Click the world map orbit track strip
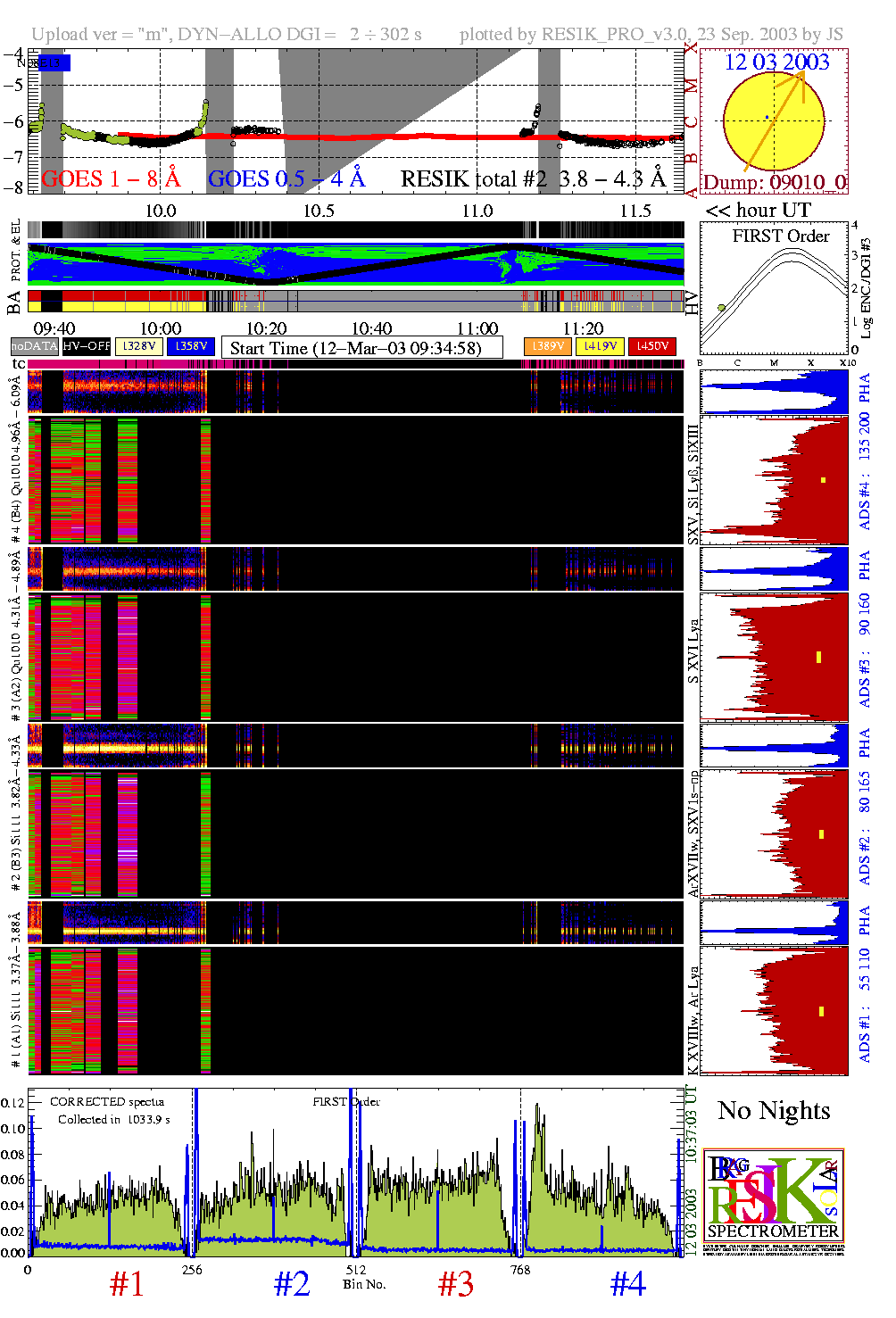 [x=356, y=264]
